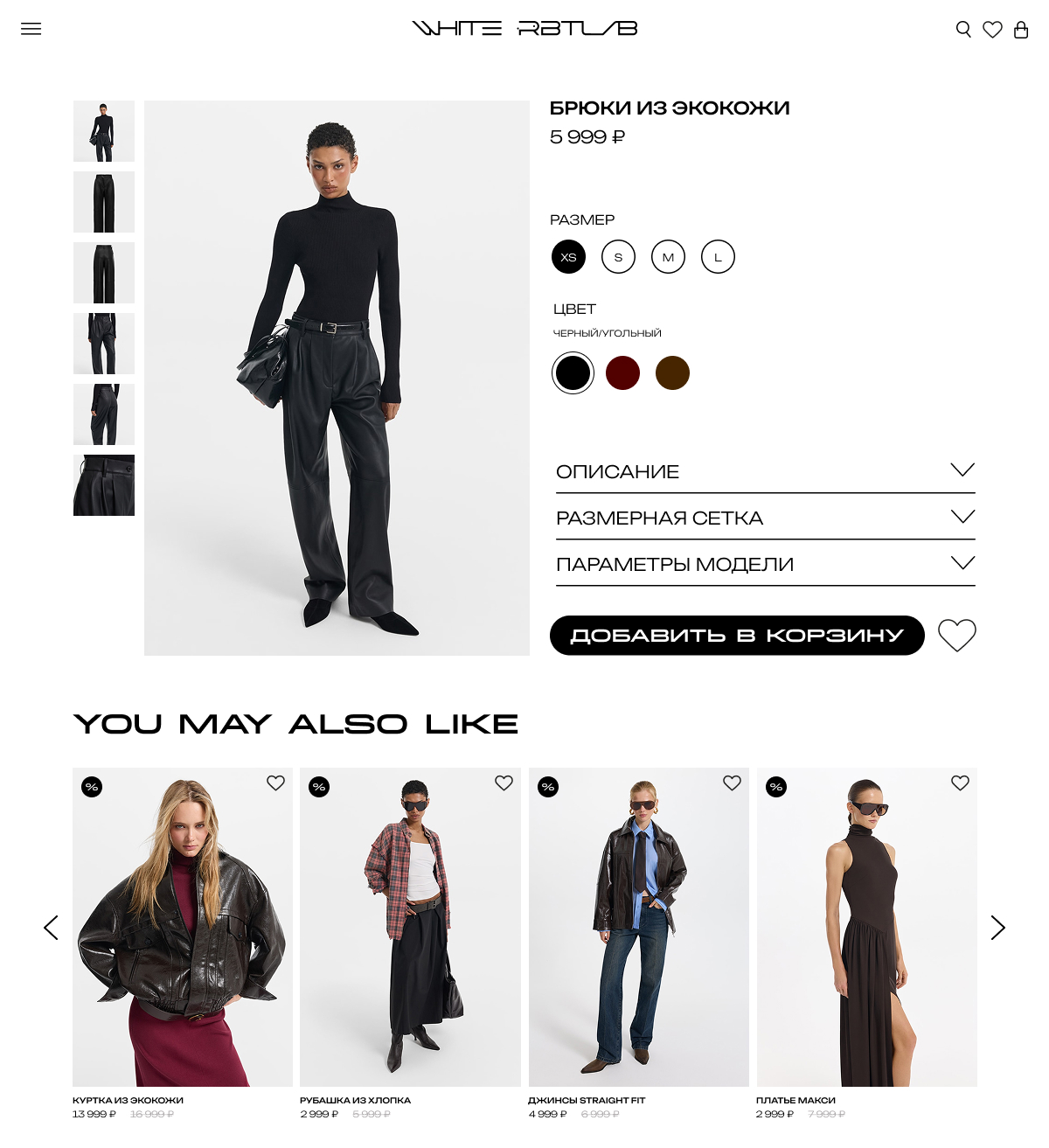Open the hamburger menu

(x=31, y=29)
